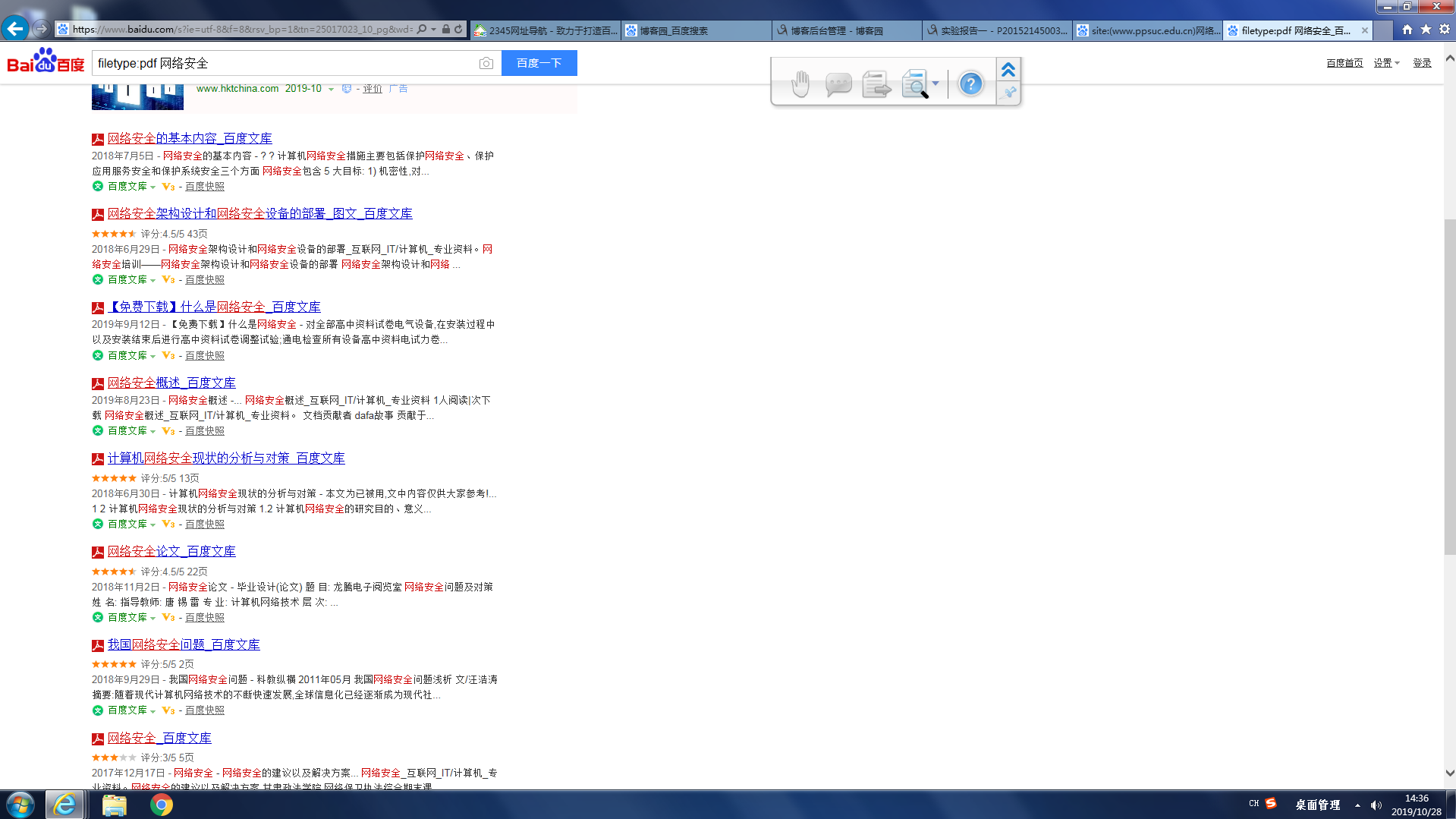Click Internet Explorer on the taskbar
1456x819 pixels.
point(65,805)
